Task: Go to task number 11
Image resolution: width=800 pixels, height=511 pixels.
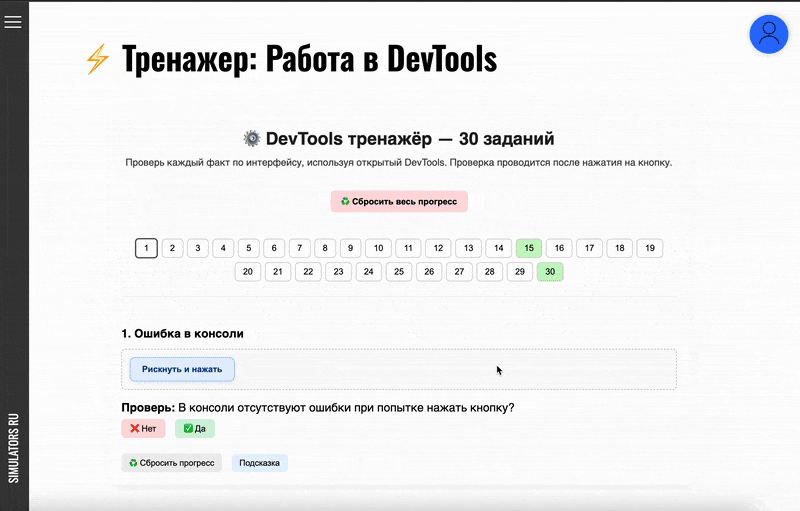Action: tap(408, 248)
